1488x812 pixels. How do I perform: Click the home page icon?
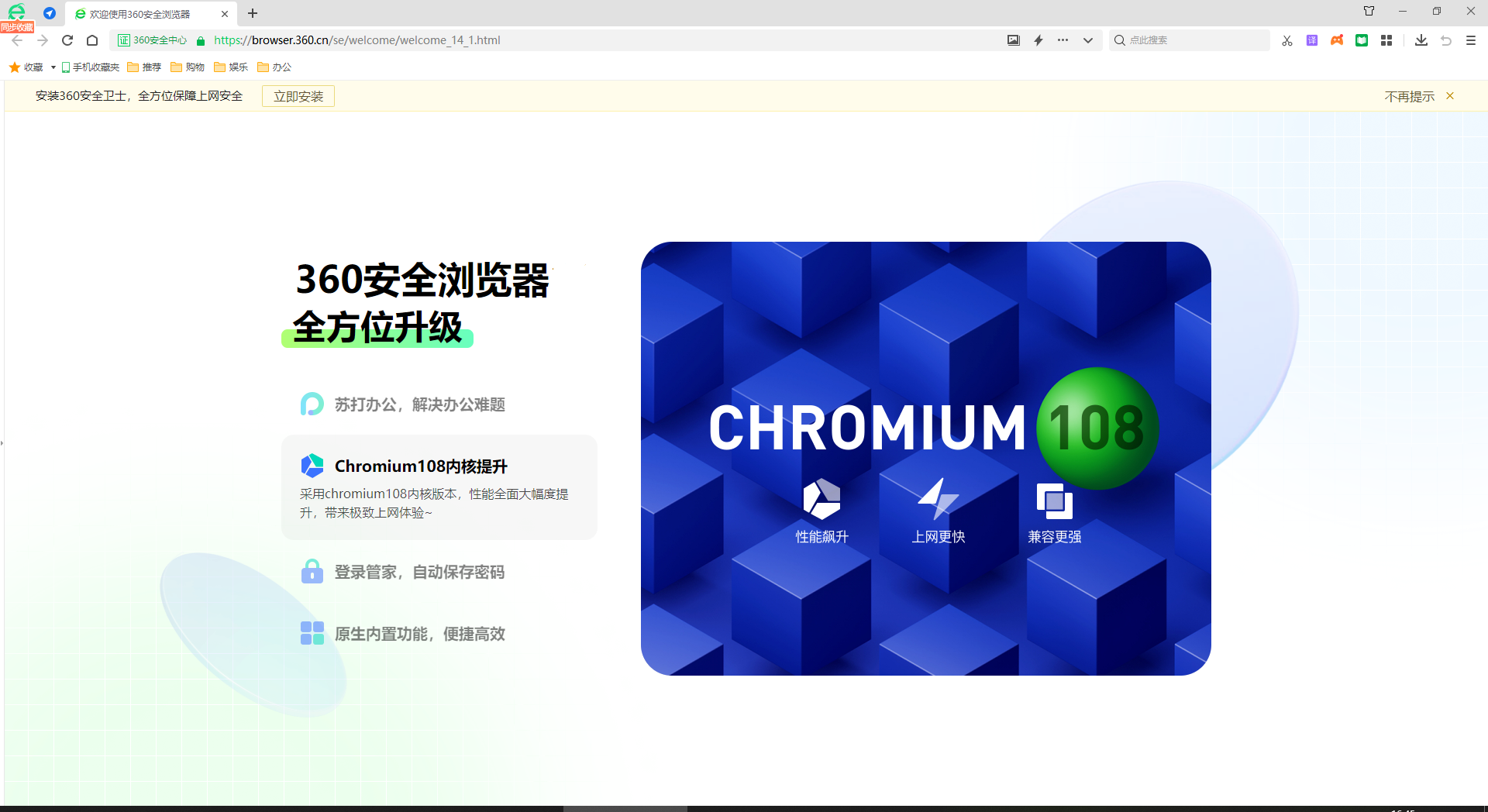92,40
